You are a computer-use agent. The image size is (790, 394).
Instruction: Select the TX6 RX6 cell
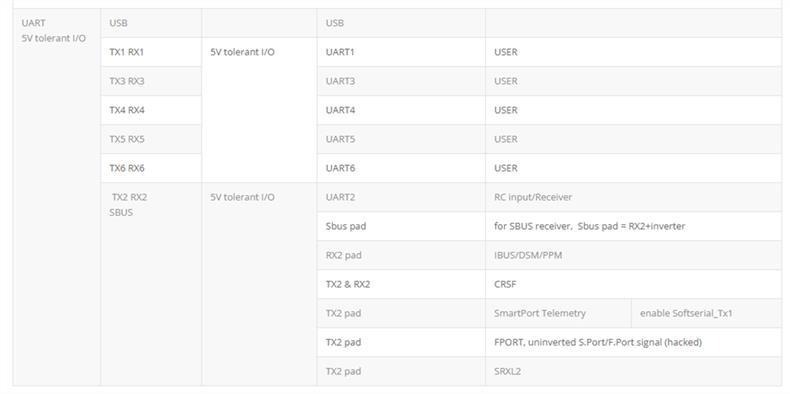coord(151,168)
